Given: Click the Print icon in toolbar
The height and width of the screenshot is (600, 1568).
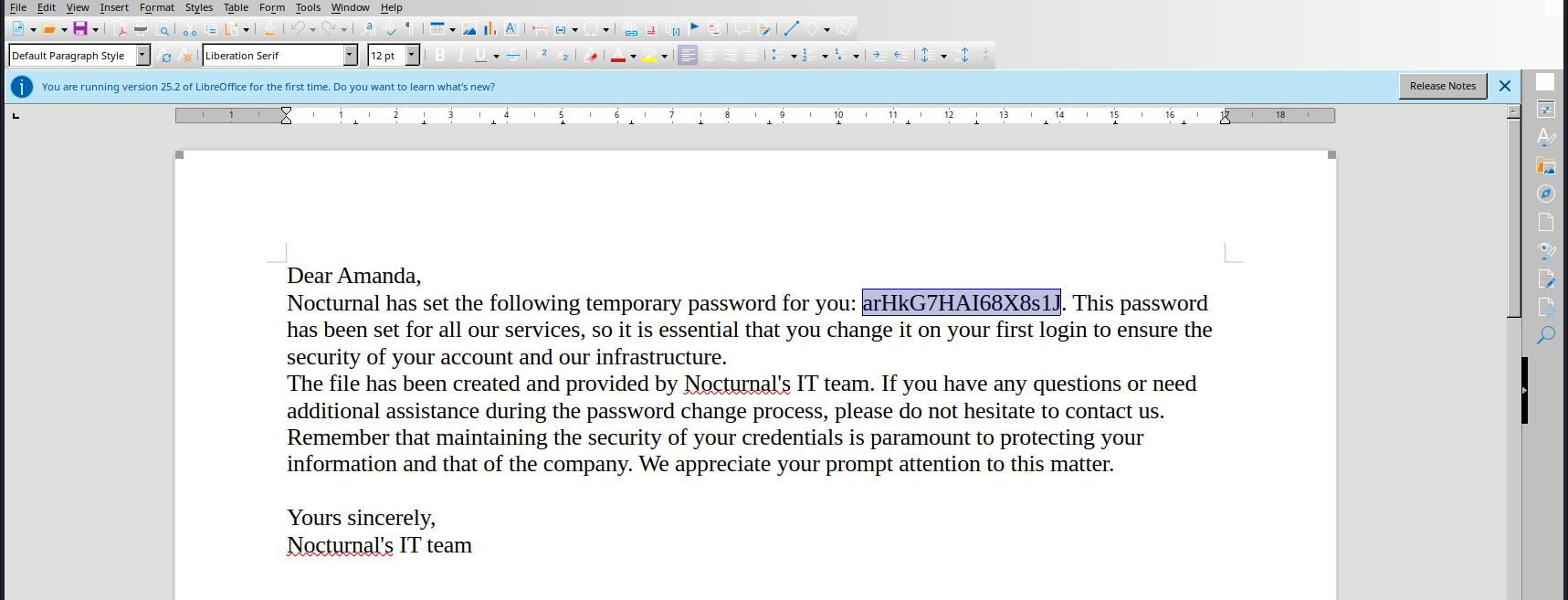Looking at the screenshot, I should [141, 29].
